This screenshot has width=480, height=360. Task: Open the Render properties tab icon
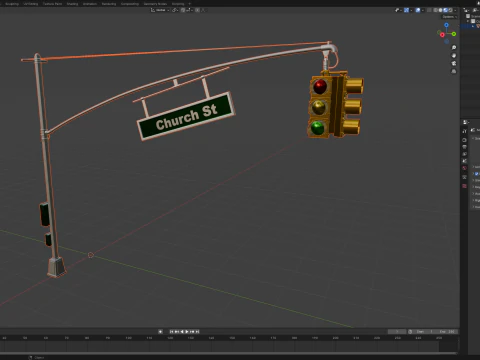click(464, 140)
